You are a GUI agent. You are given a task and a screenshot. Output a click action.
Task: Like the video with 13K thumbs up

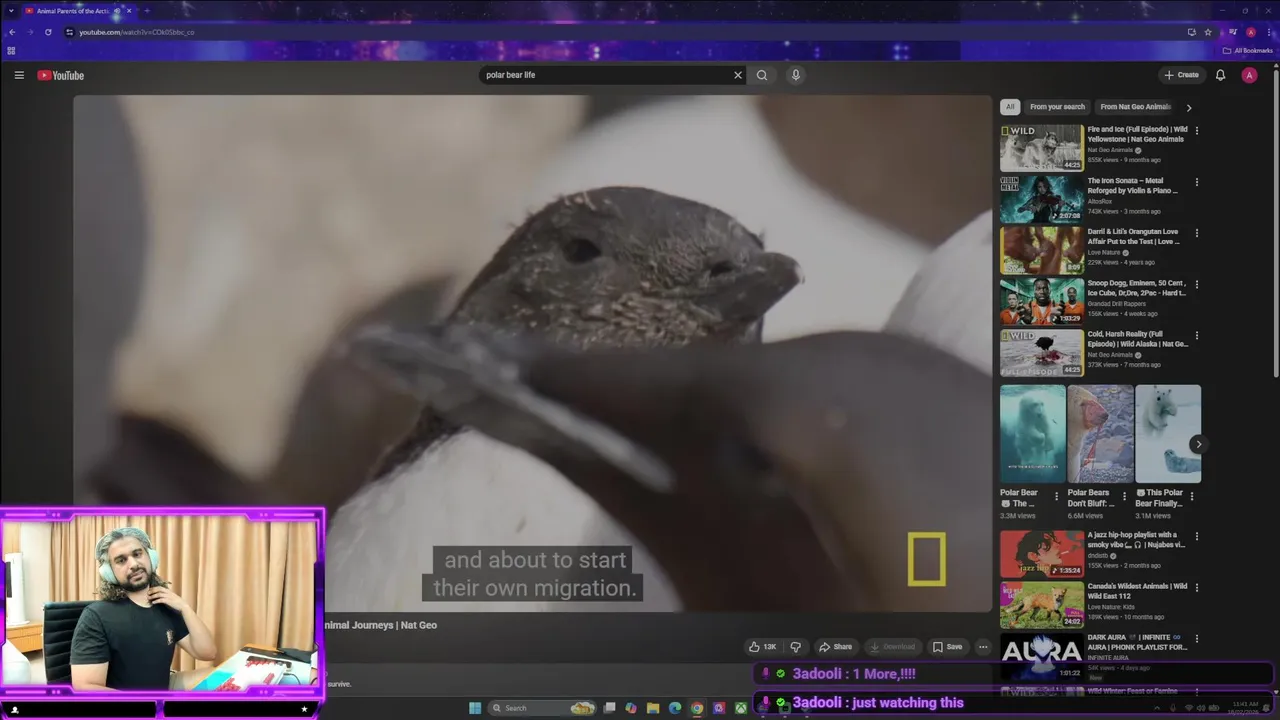point(762,647)
